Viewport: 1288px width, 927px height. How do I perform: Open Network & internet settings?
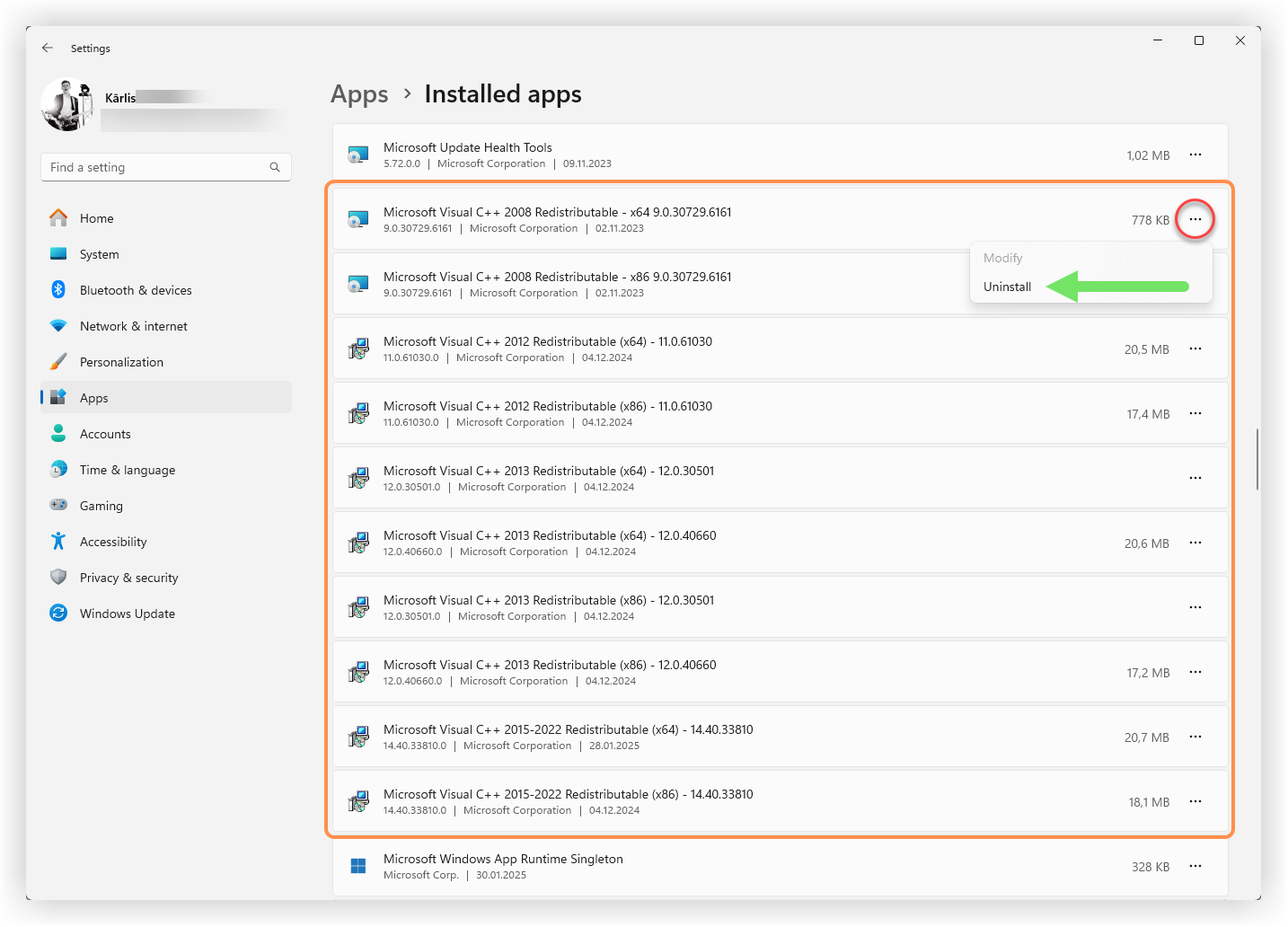point(166,326)
